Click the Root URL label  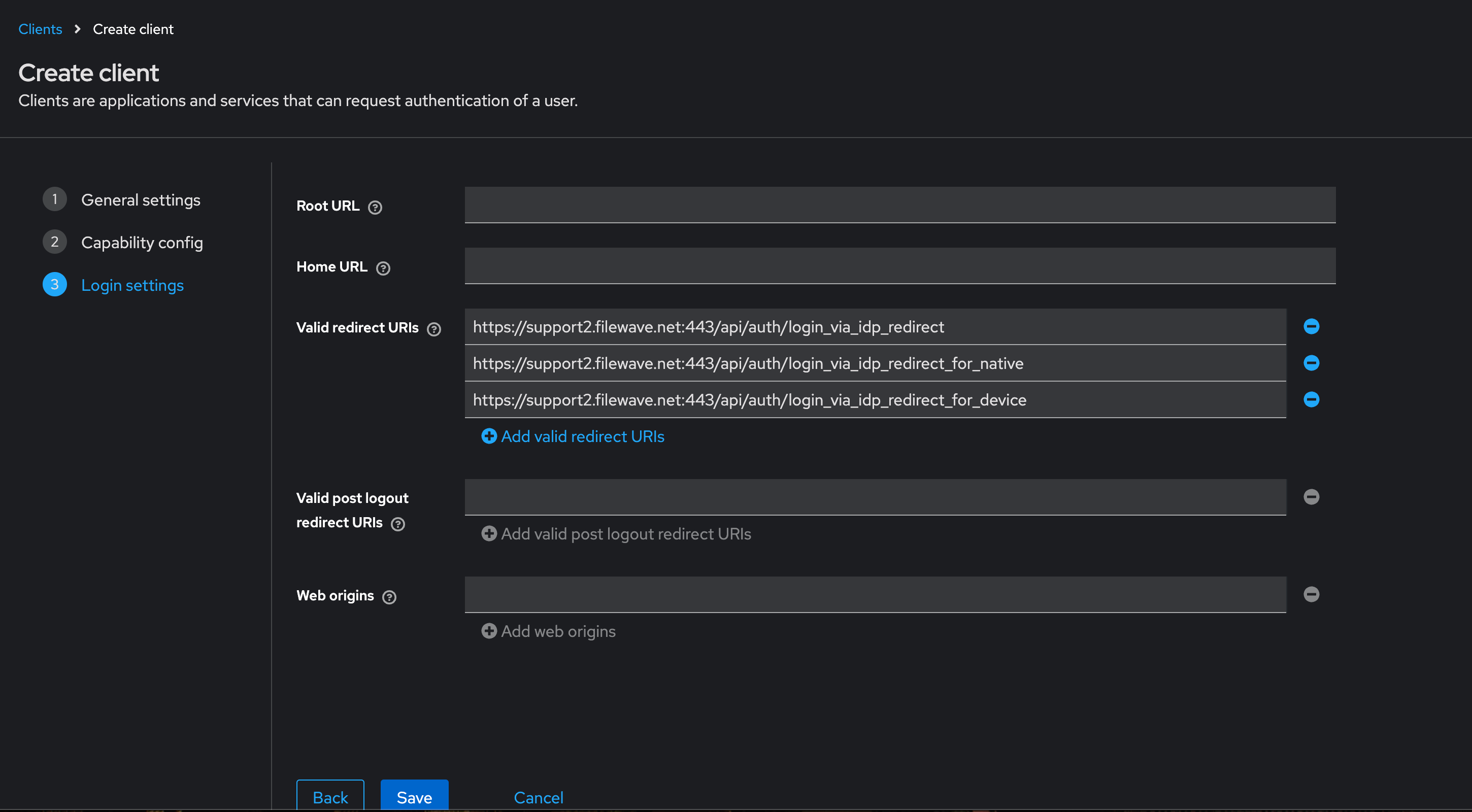click(x=328, y=206)
